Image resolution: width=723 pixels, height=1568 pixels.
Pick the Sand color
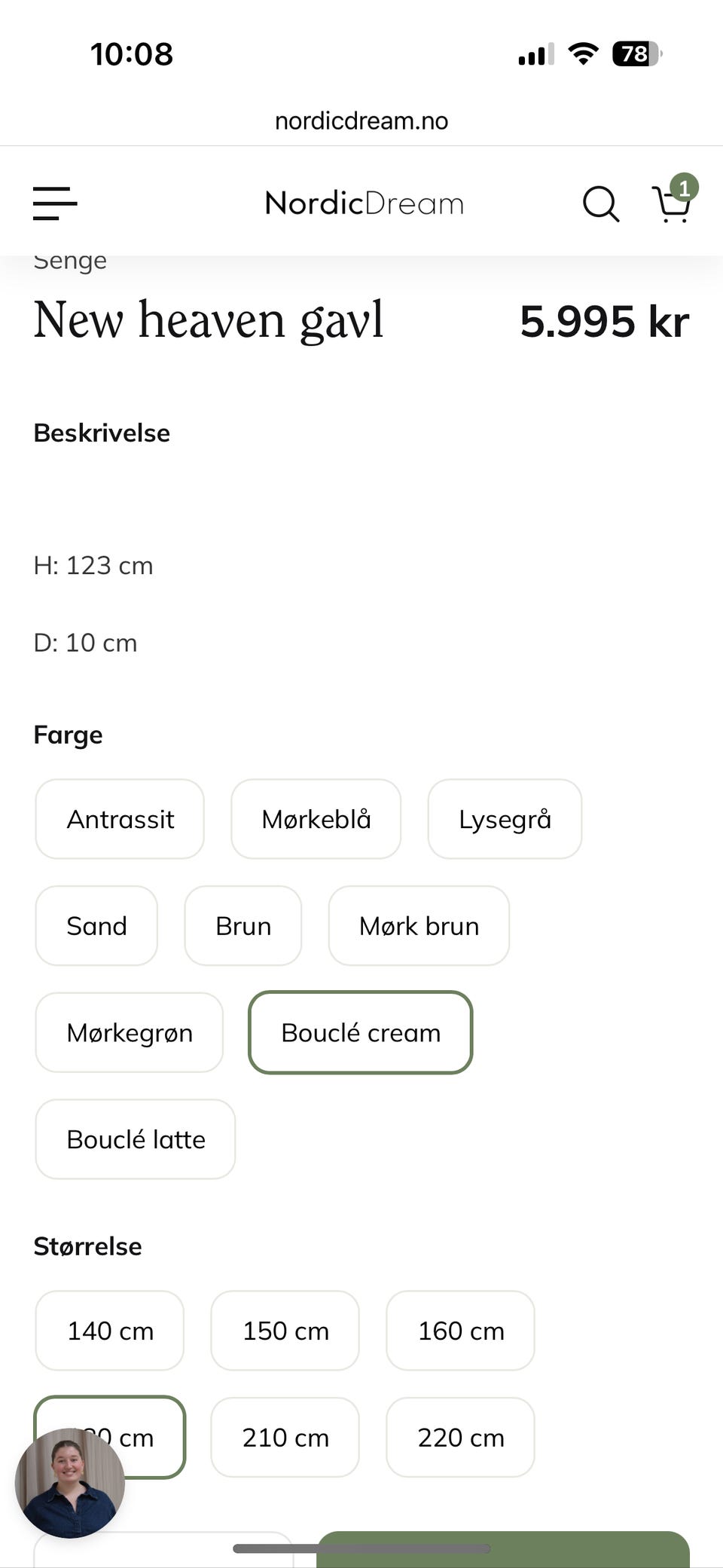point(96,926)
